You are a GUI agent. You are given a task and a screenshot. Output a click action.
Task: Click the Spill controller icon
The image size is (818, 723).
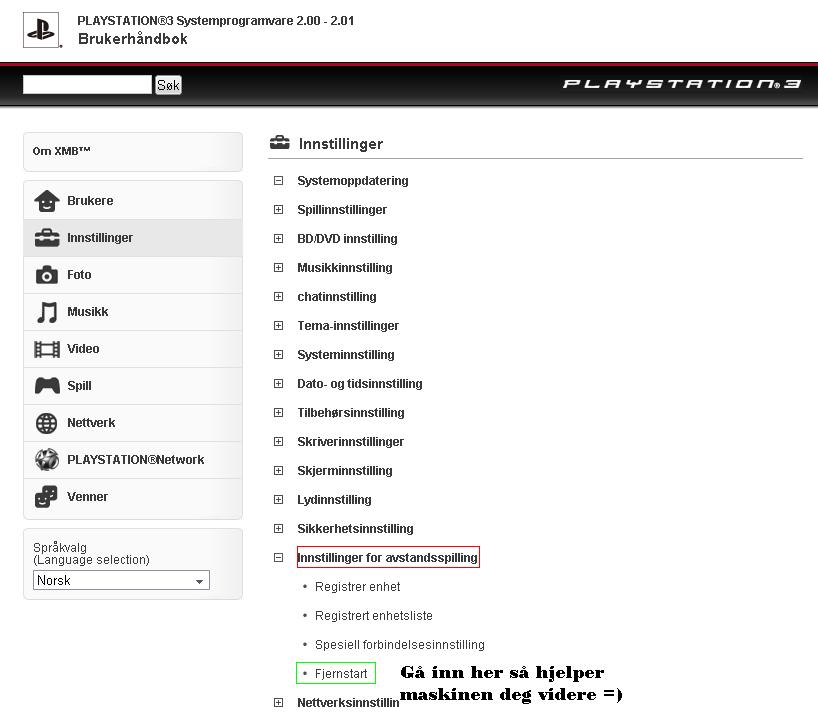(47, 386)
